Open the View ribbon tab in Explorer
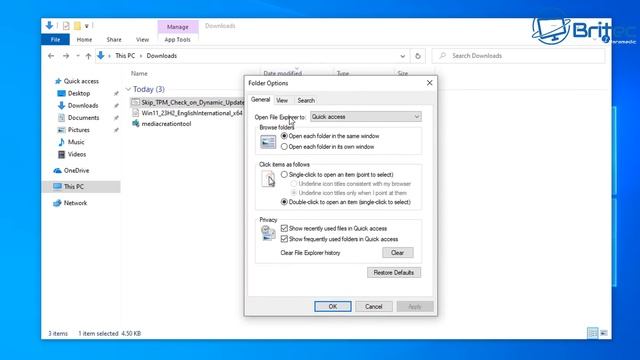Viewport: 640px width, 360px height. click(x=142, y=40)
